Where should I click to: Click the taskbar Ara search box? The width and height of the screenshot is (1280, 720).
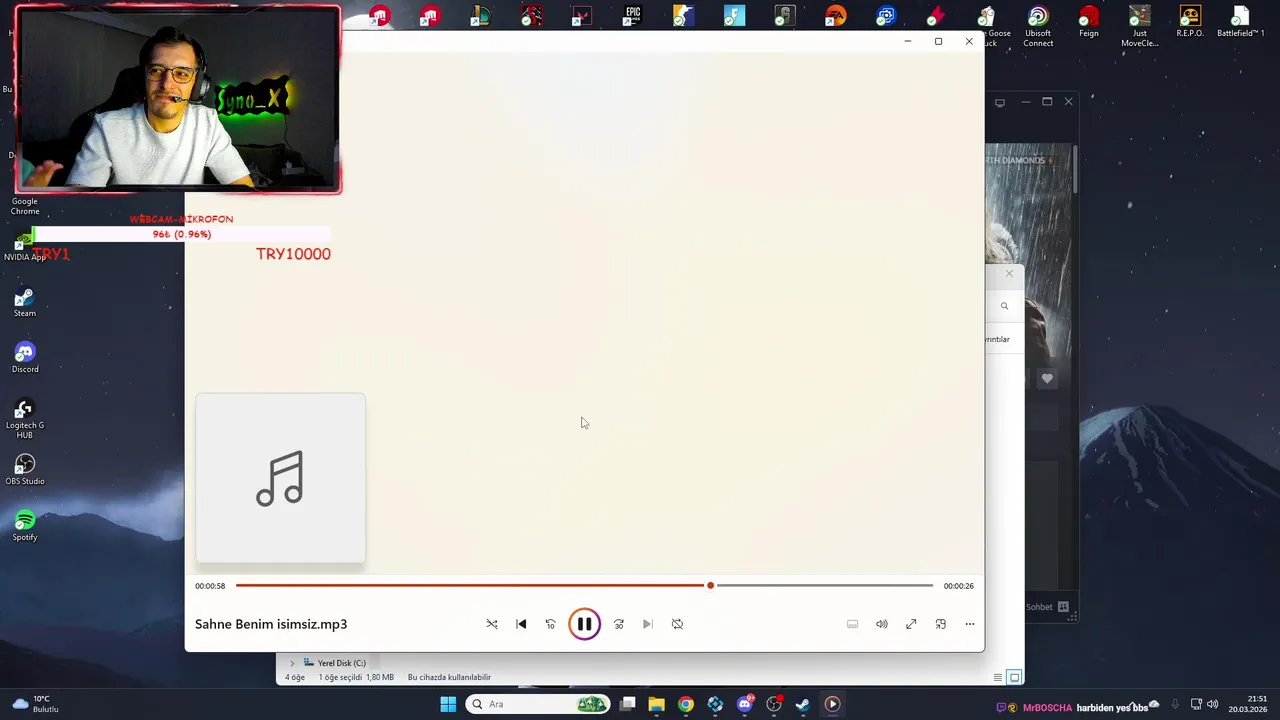[540, 704]
